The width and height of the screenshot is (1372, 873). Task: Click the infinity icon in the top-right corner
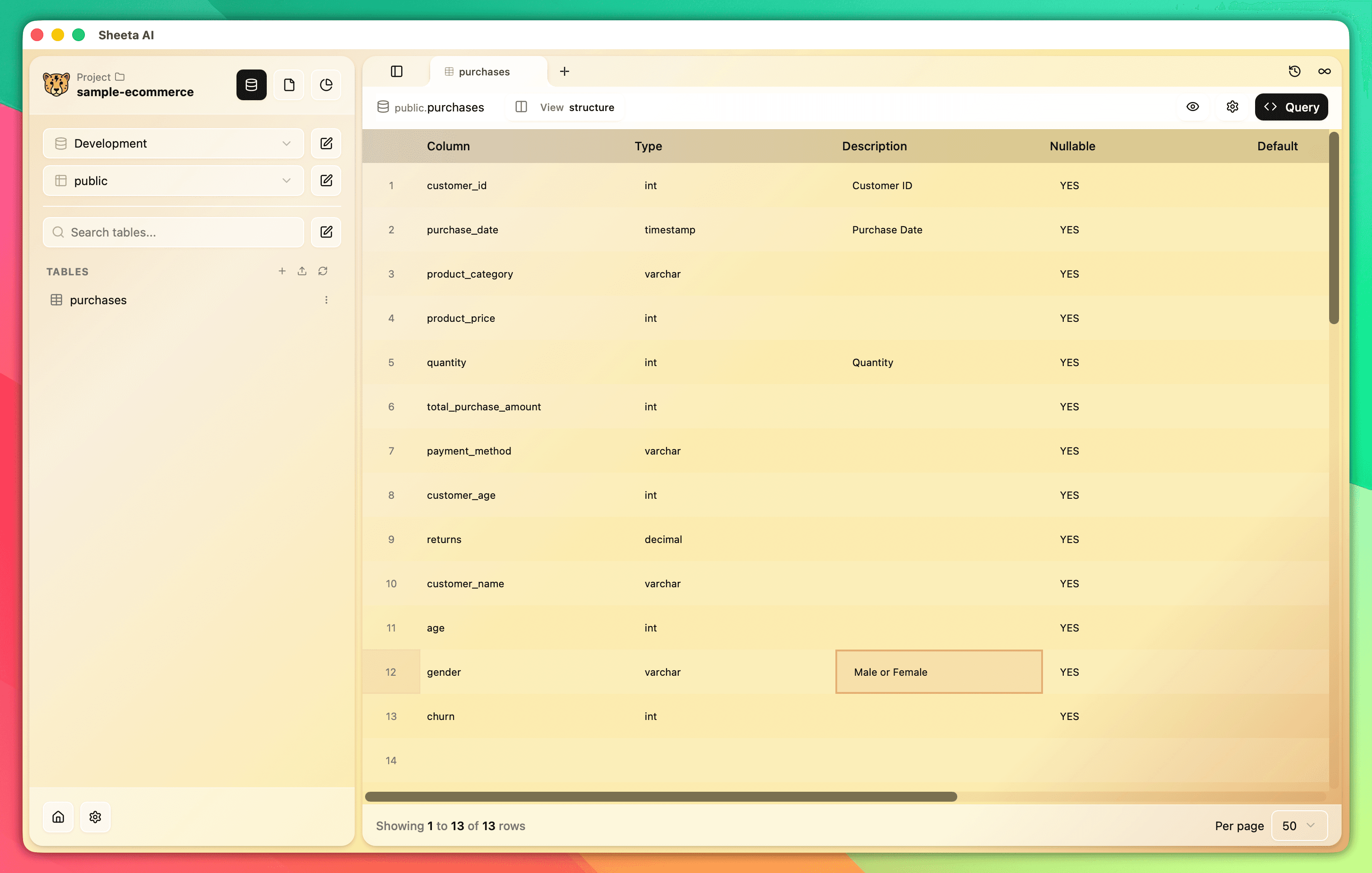tap(1325, 71)
